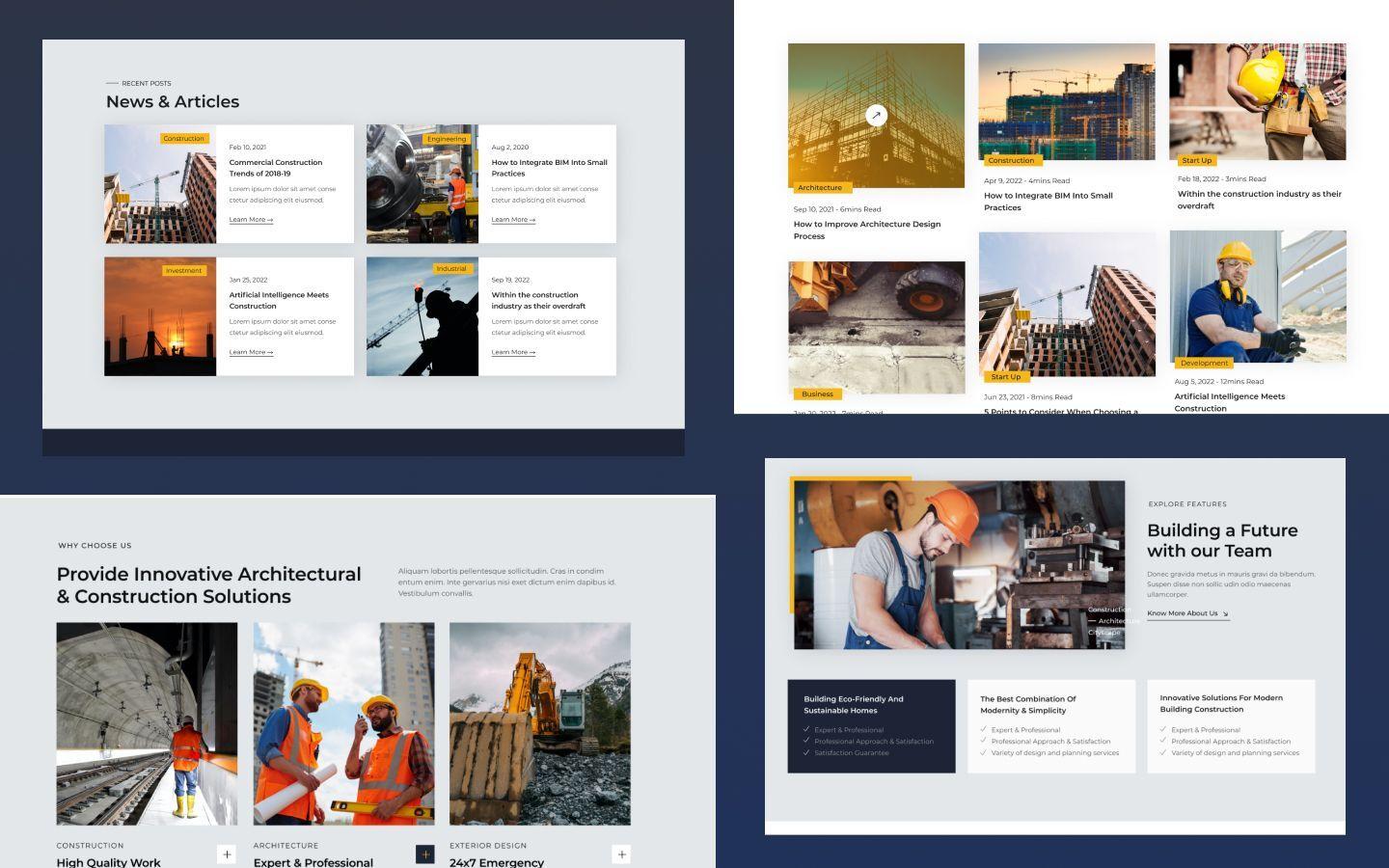The image size is (1389, 868).
Task: Click the dark plus icon on the Expert & Professional card
Action: pos(425,854)
